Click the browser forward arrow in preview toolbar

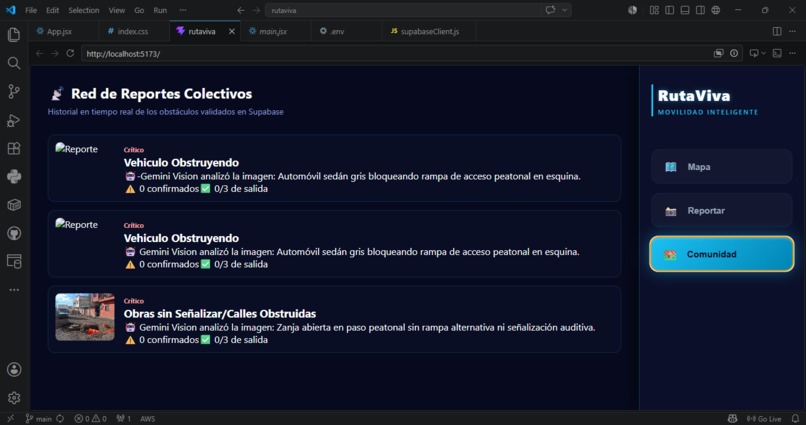[54, 53]
